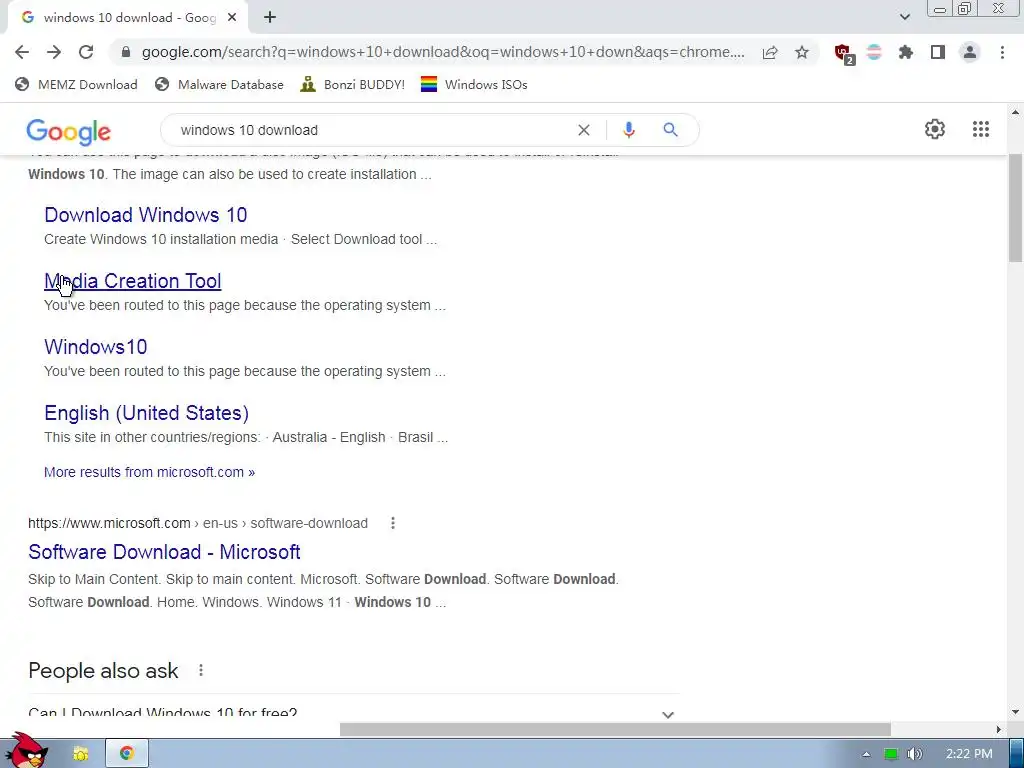1024x768 pixels.
Task: Click Chrome in the taskbar
Action: point(127,754)
